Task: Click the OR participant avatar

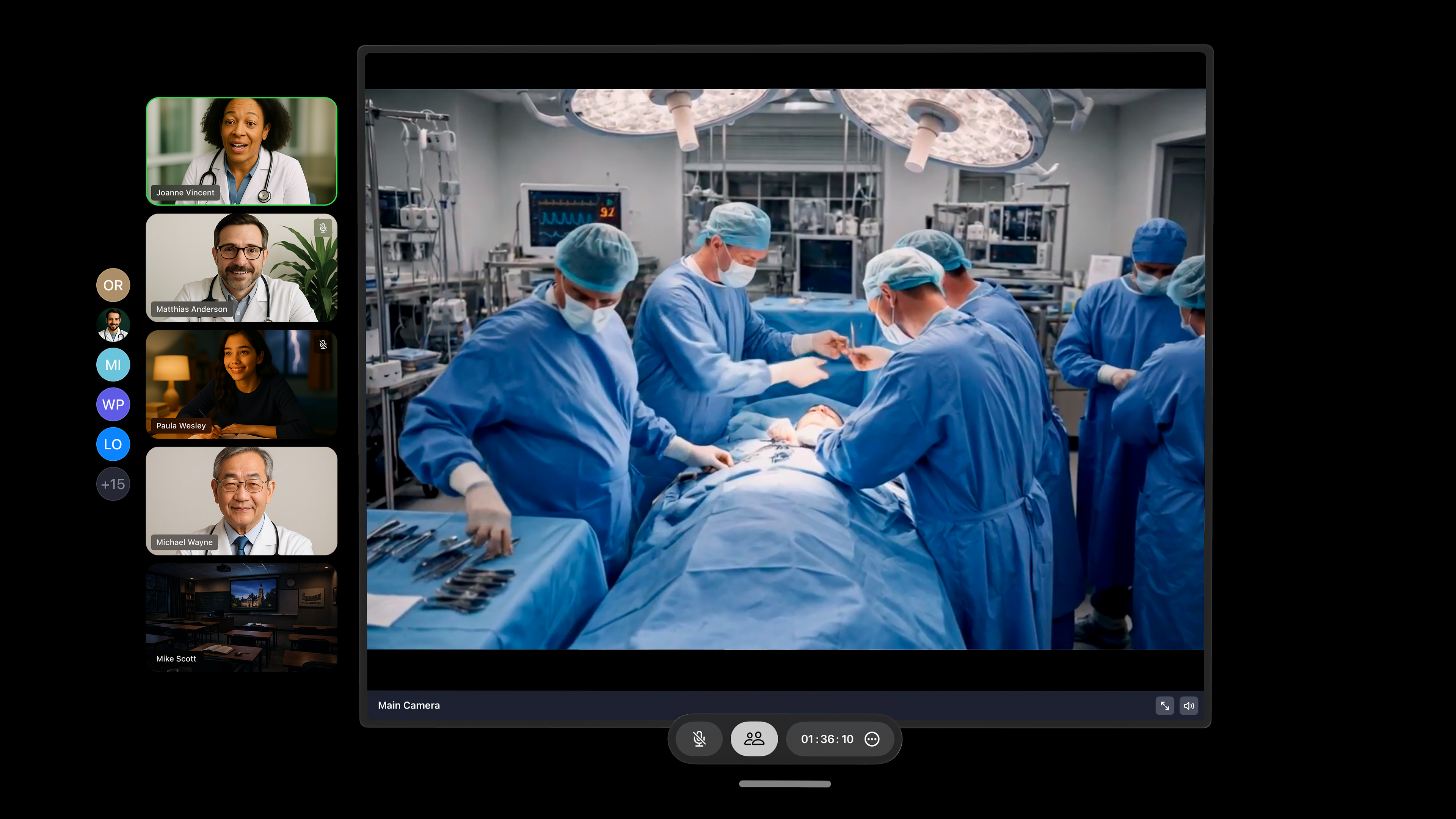Action: click(113, 285)
